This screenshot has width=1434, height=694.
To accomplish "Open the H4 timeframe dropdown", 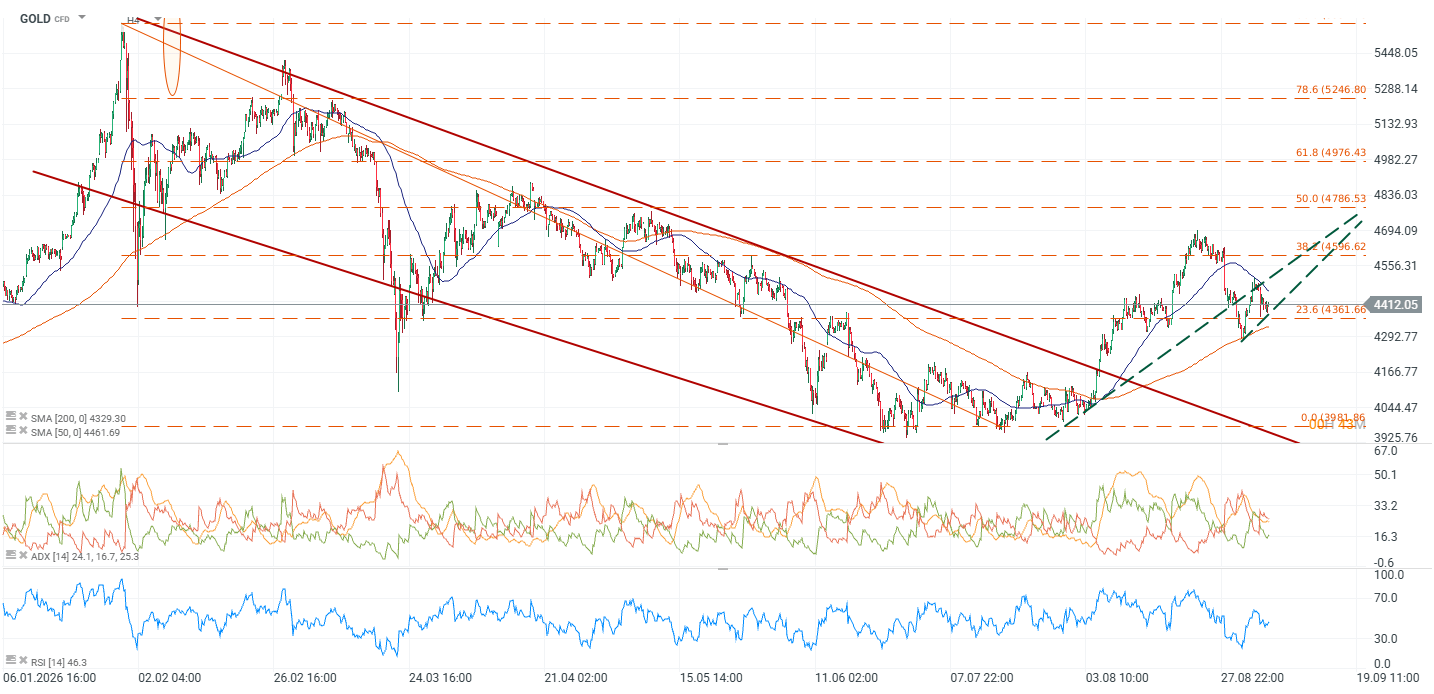I will 157,19.
